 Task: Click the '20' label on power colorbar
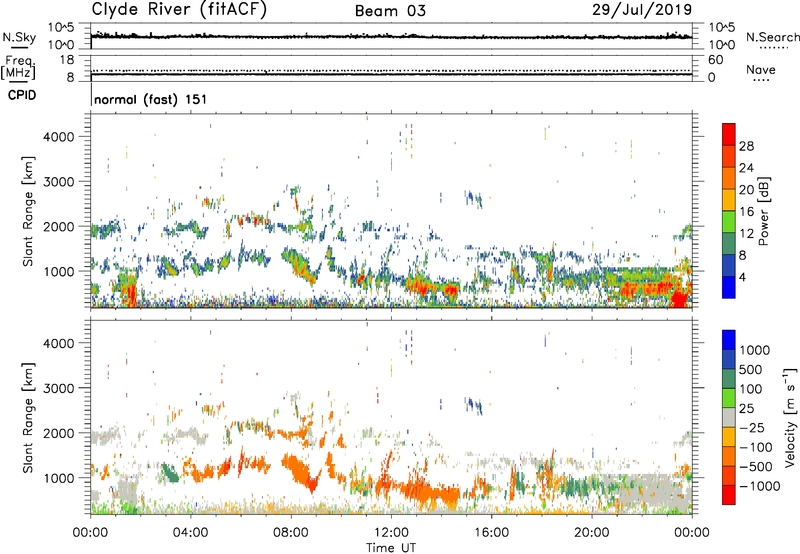click(x=746, y=190)
